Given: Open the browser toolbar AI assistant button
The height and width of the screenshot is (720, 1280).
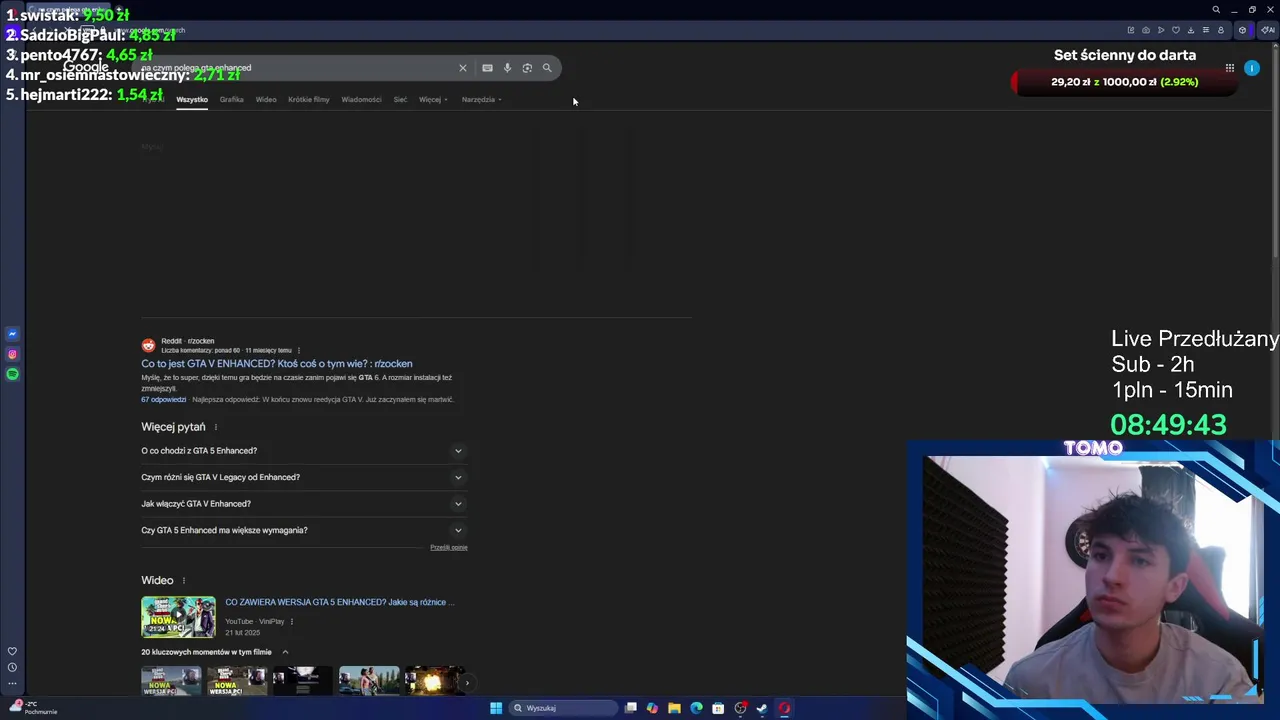Looking at the screenshot, I should coord(1268,30).
